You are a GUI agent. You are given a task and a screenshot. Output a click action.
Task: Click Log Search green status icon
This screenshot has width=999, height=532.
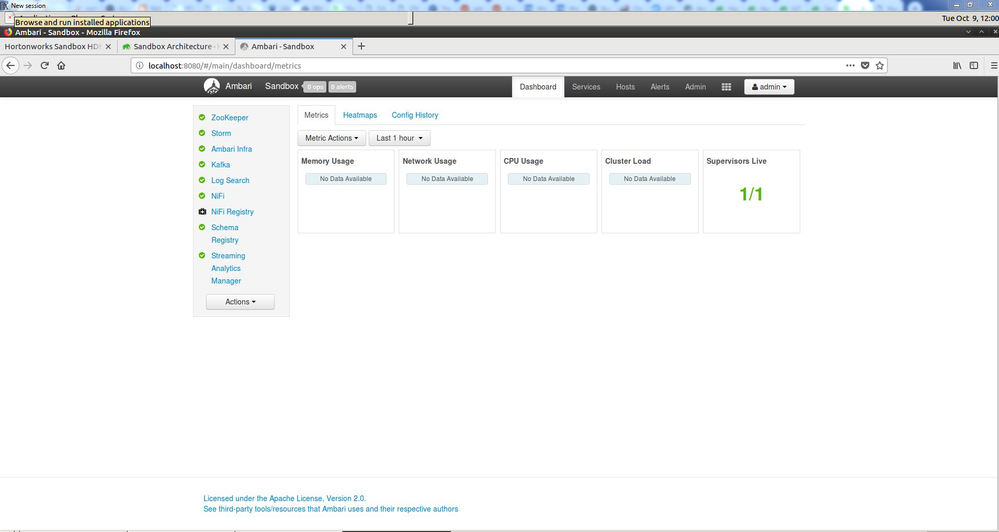pos(202,180)
